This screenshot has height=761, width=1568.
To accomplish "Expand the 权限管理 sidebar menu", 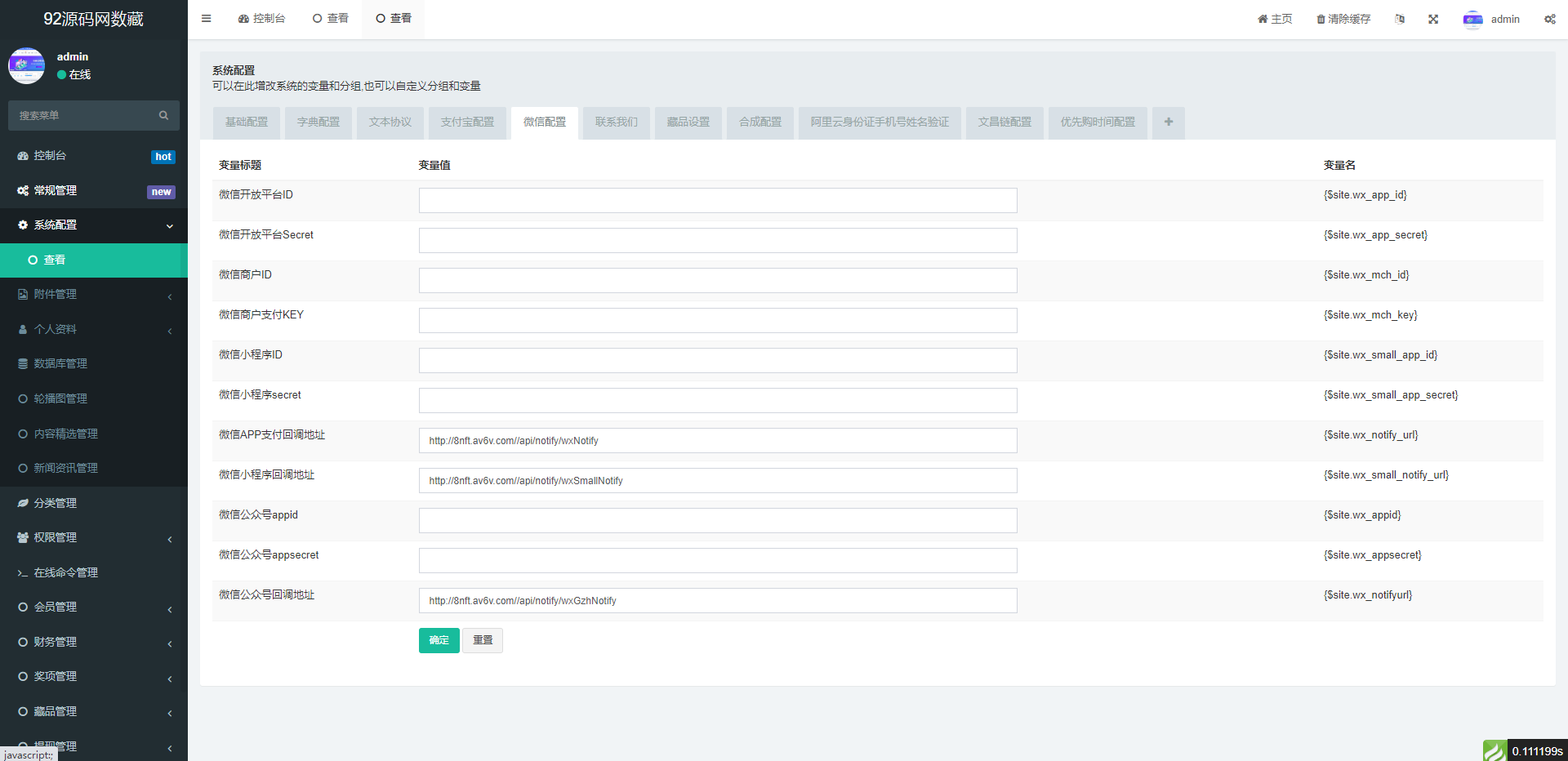I will [x=94, y=538].
